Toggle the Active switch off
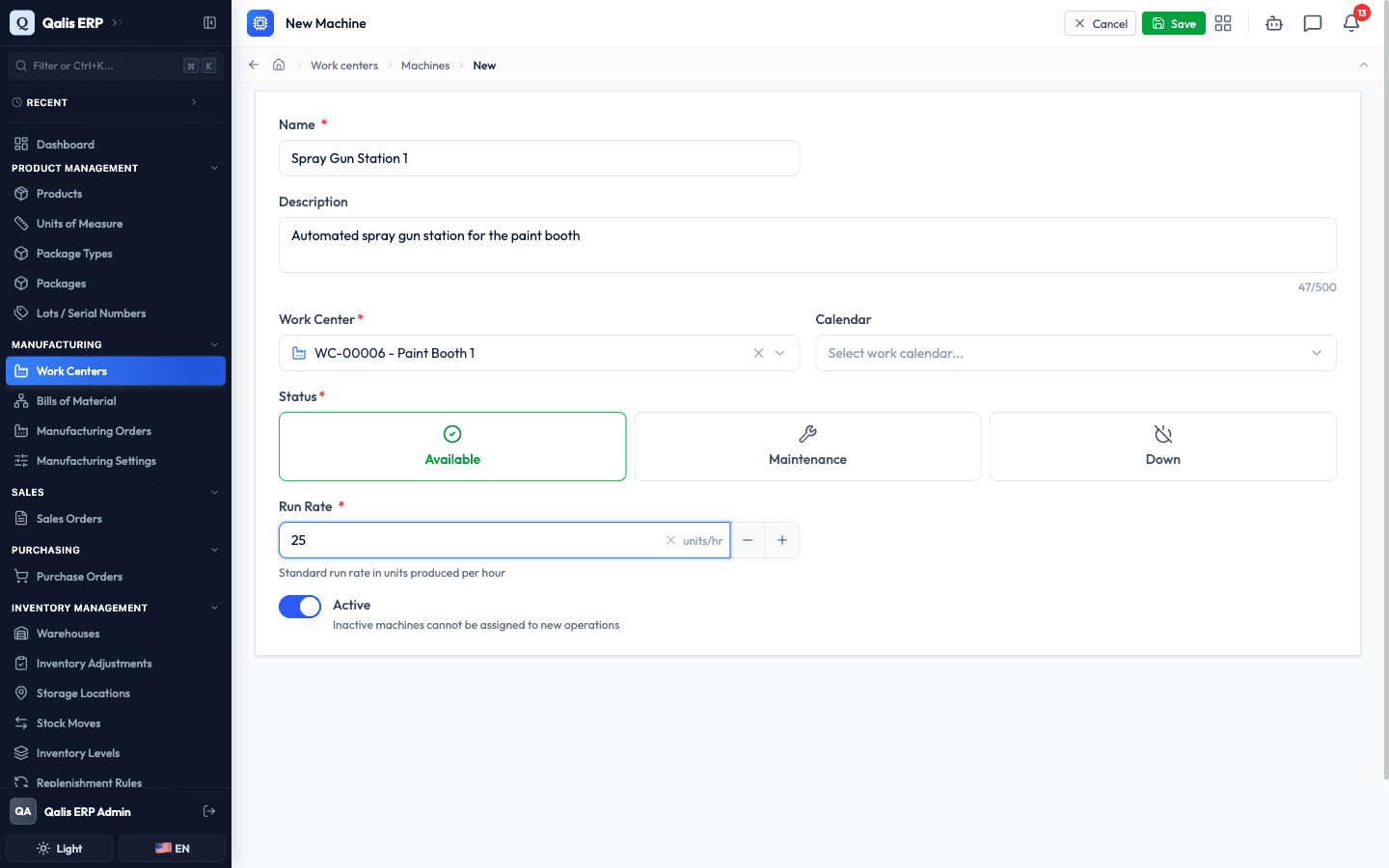Image resolution: width=1389 pixels, height=868 pixels. 300,607
